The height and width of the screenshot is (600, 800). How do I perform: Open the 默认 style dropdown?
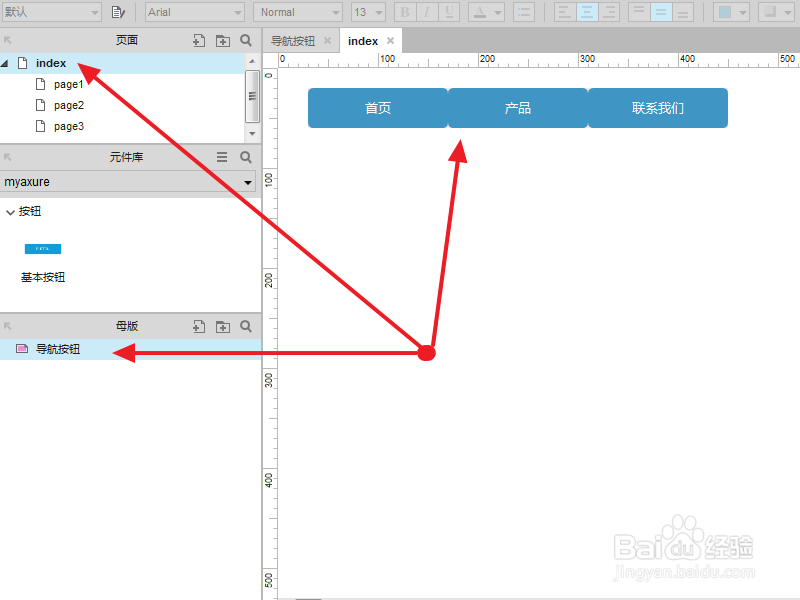coord(51,12)
